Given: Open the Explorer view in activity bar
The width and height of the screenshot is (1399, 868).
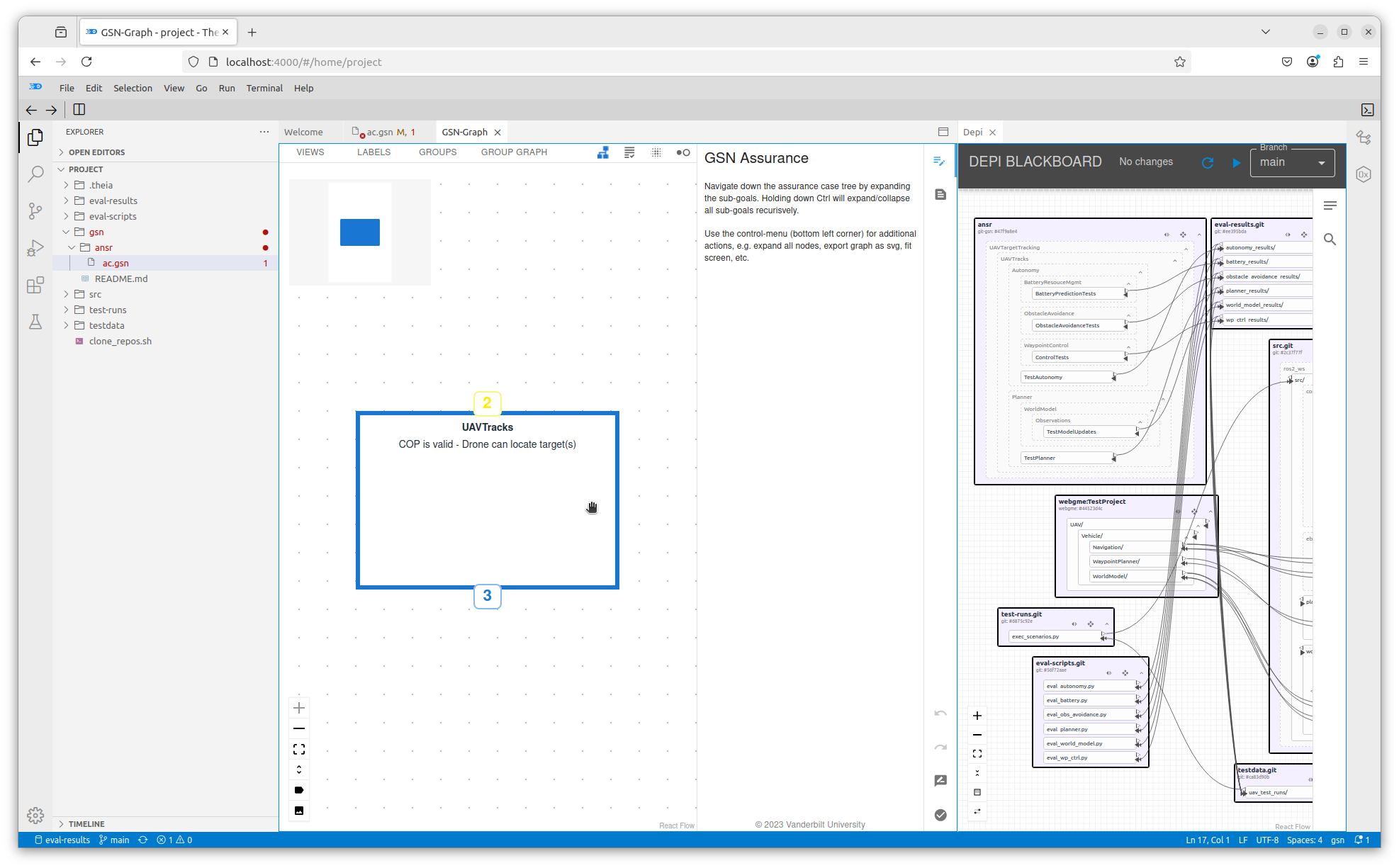Looking at the screenshot, I should coord(35,137).
